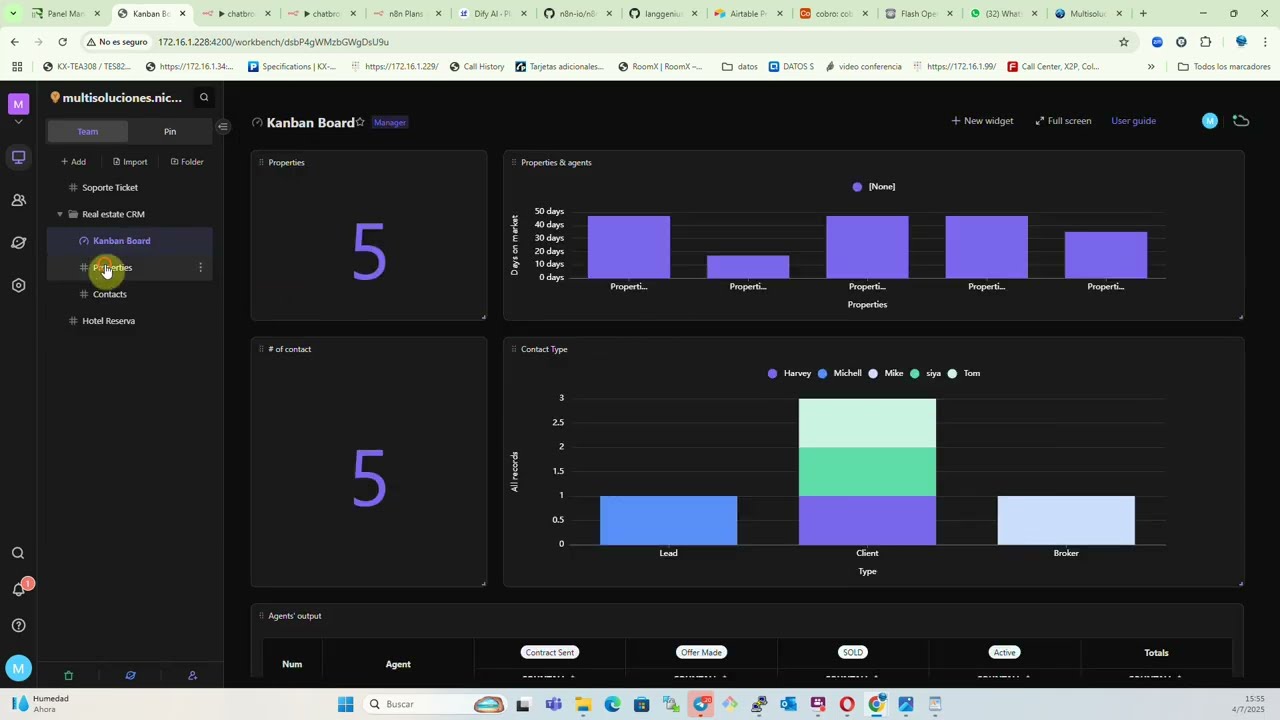Open the Contacts datasheet
Viewport: 1280px width, 720px height.
(110, 294)
